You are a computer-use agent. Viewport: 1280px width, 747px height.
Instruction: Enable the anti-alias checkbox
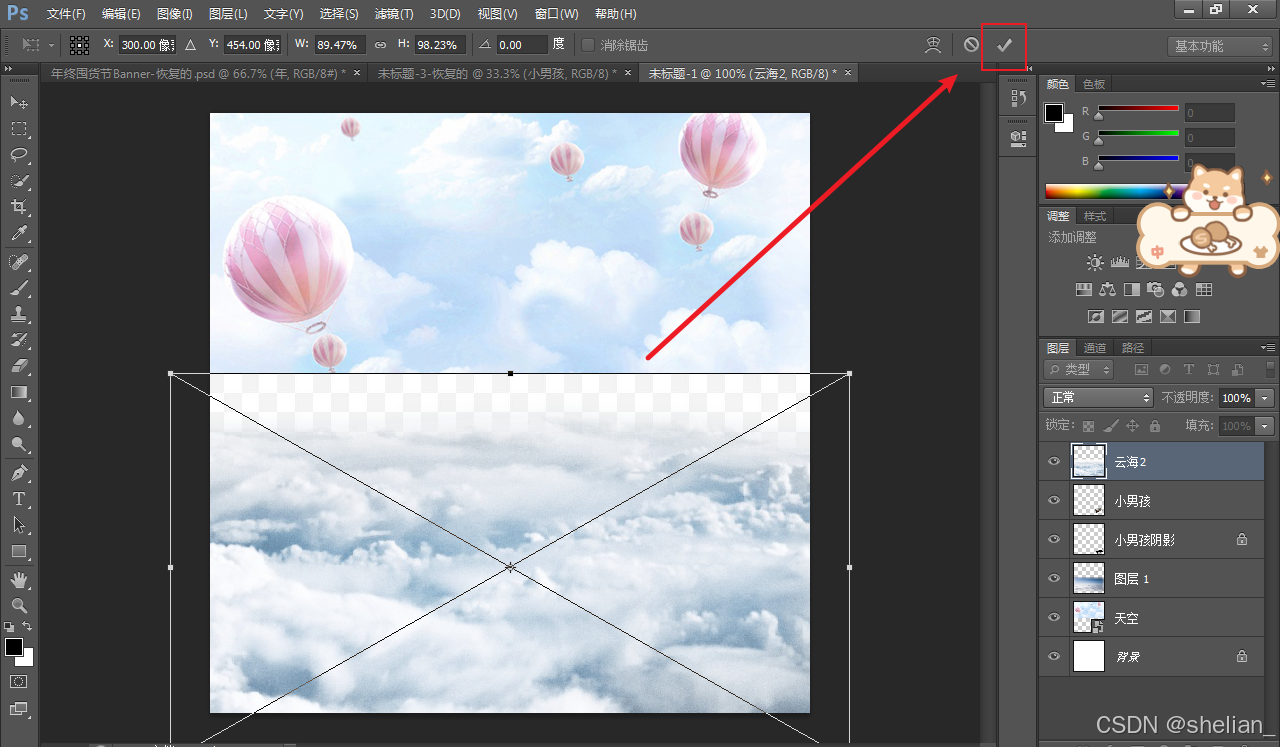(588, 45)
